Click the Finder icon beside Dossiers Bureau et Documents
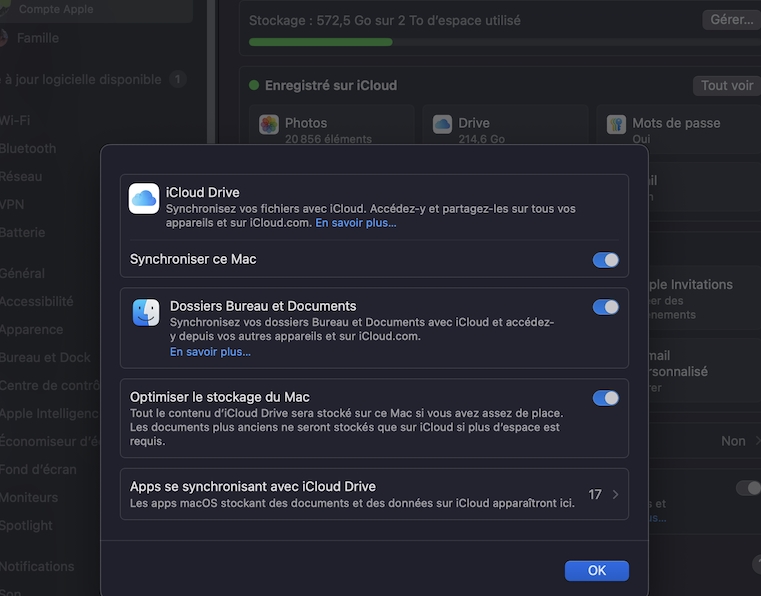The width and height of the screenshot is (761, 596). coord(145,313)
